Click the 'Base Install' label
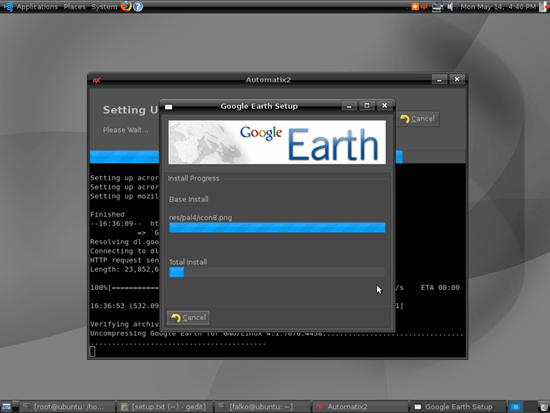 189,199
